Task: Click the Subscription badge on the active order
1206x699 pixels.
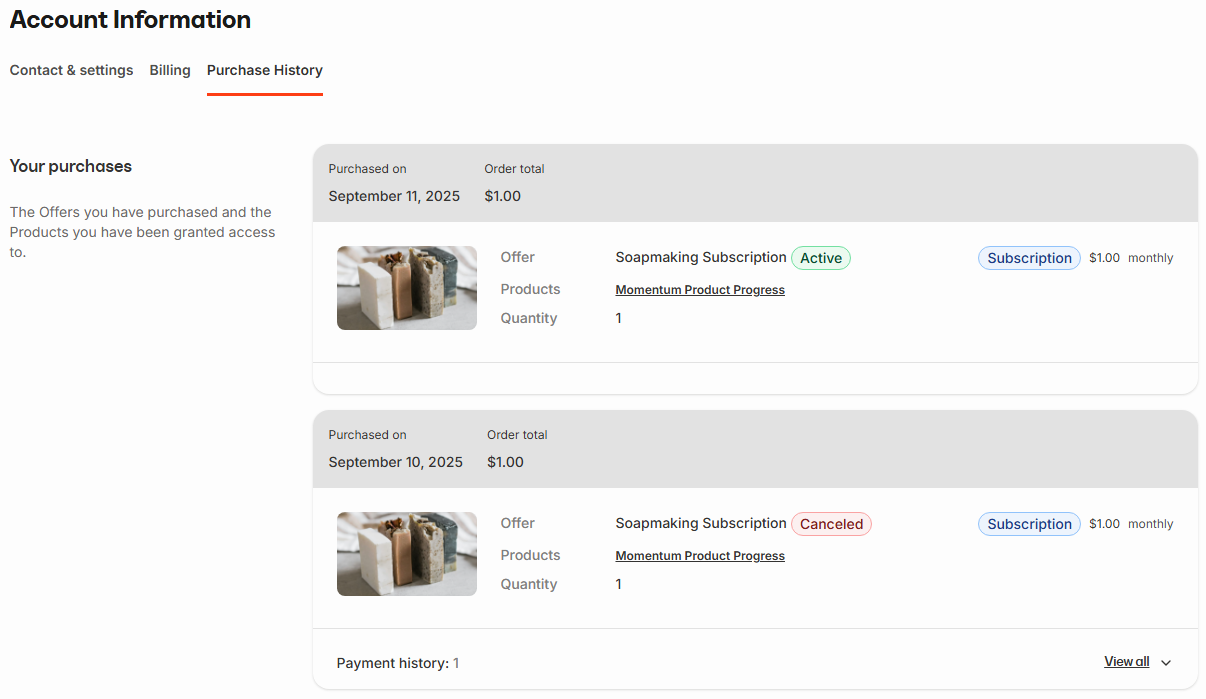Action: coord(1028,257)
